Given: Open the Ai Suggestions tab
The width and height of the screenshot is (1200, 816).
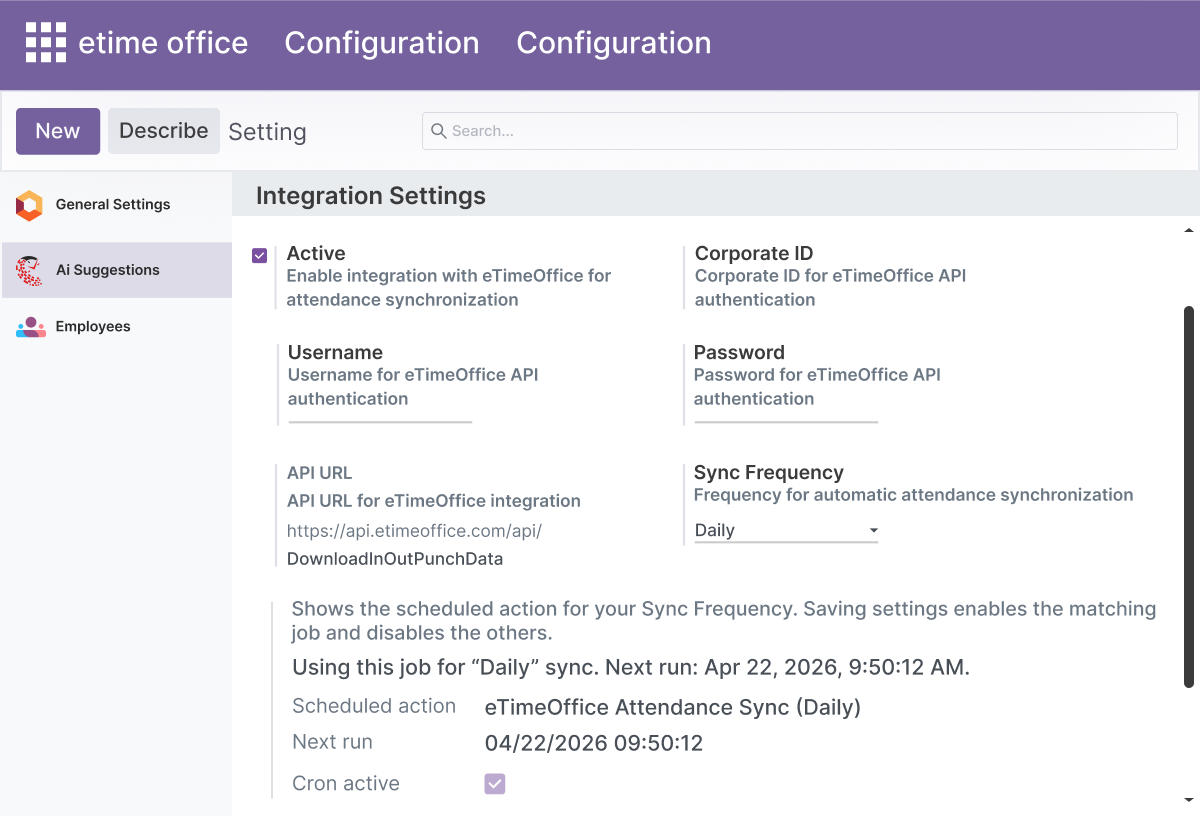Looking at the screenshot, I should (116, 270).
